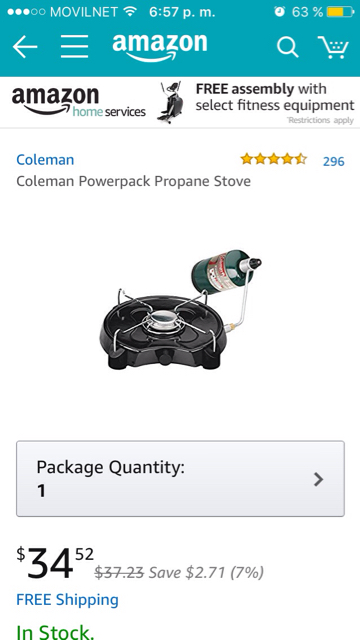Tap the Wi-Fi status icon
Viewport: 360px width, 640px height.
pyautogui.click(x=130, y=12)
